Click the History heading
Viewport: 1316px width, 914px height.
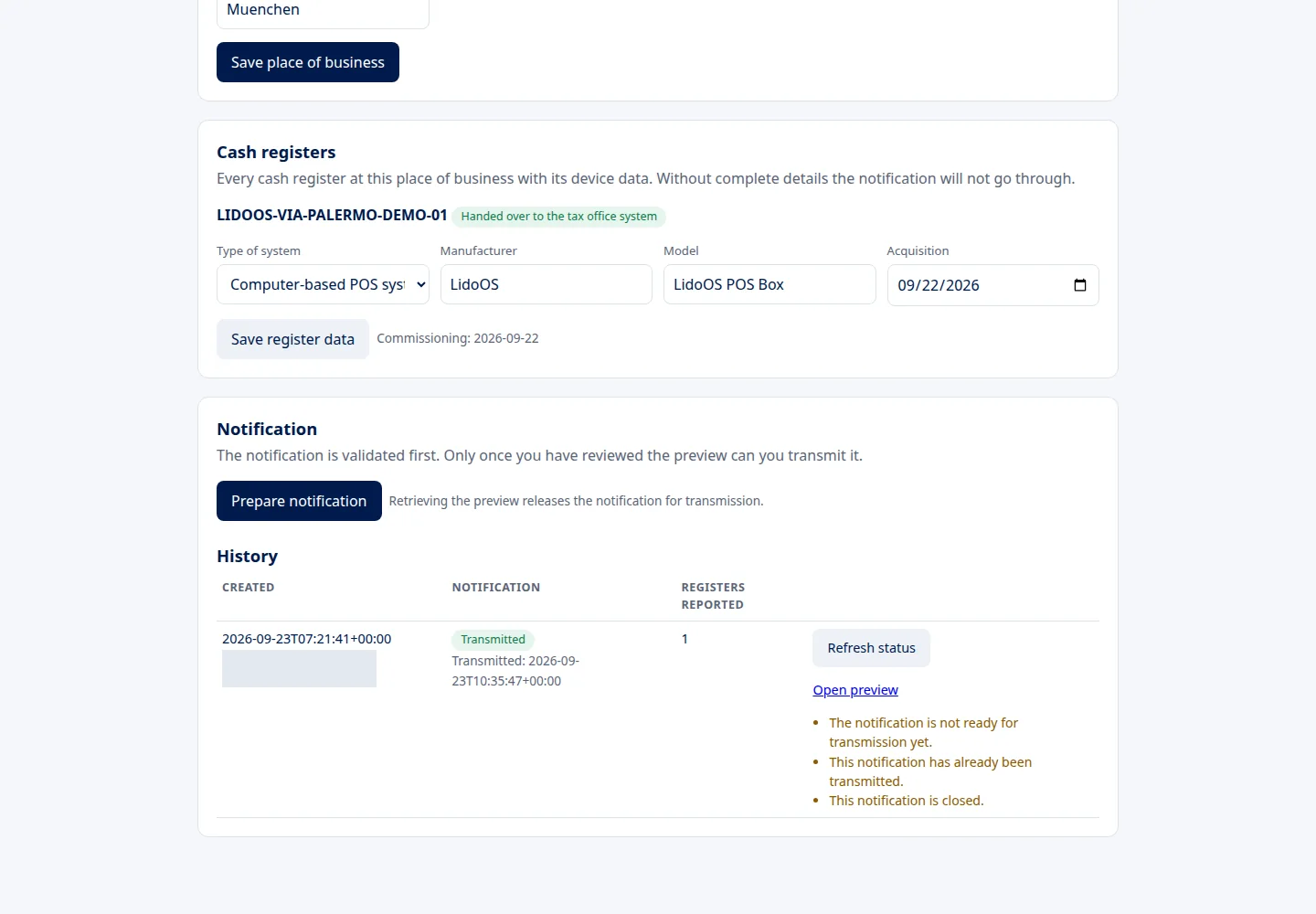(247, 557)
